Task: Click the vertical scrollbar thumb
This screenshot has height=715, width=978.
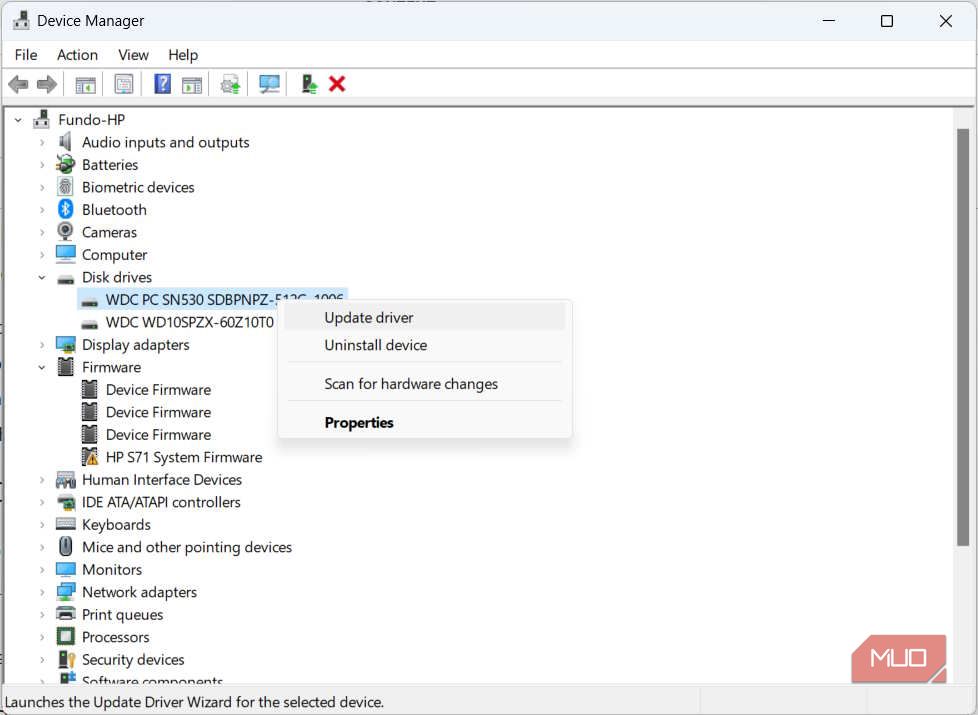Action: [962, 337]
